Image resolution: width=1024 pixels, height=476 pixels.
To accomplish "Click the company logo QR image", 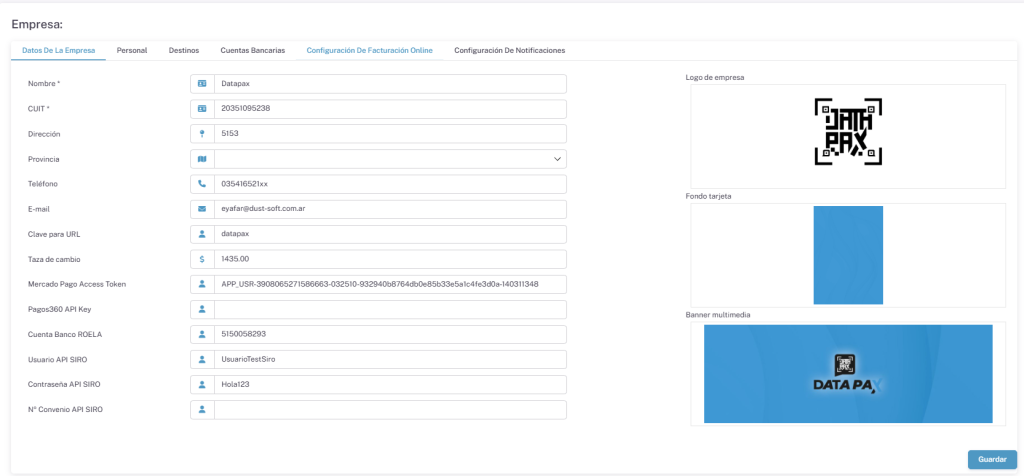I will [847, 131].
